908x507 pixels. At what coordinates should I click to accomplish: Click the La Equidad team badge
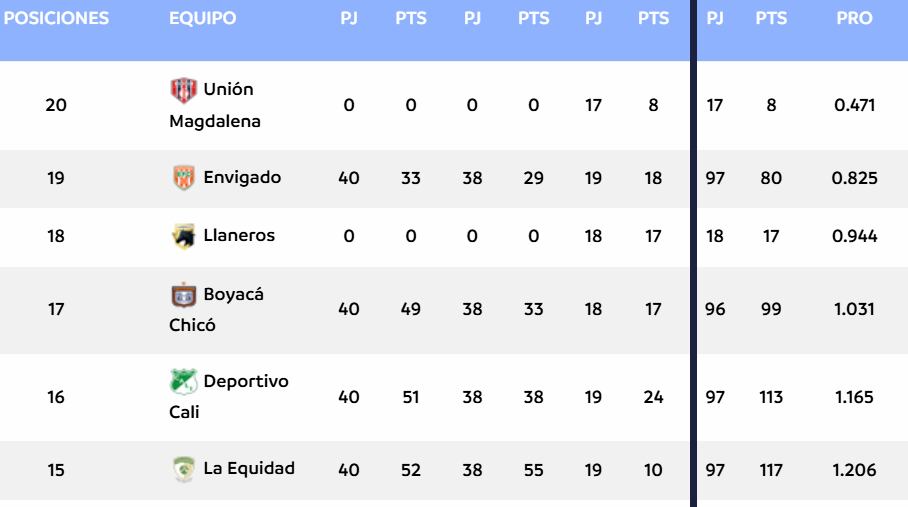[184, 468]
